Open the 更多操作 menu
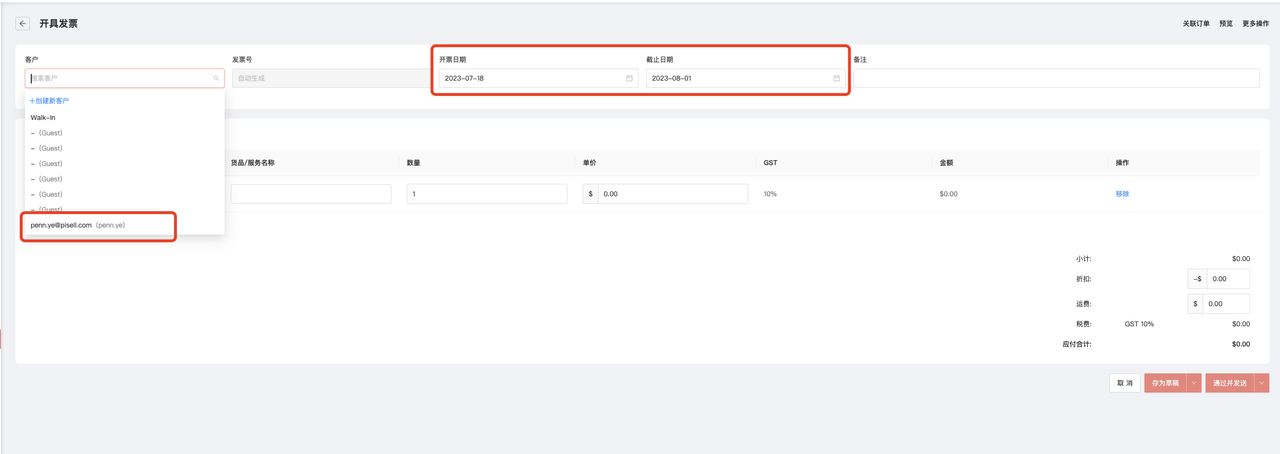1280x454 pixels. (1256, 23)
